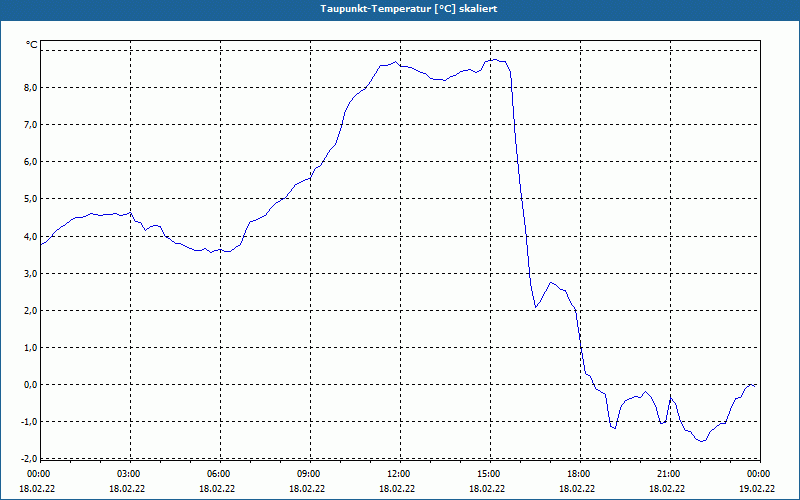Image resolution: width=800 pixels, height=500 pixels.
Task: Click the 0,0 y-axis label
Action: click(x=30, y=385)
